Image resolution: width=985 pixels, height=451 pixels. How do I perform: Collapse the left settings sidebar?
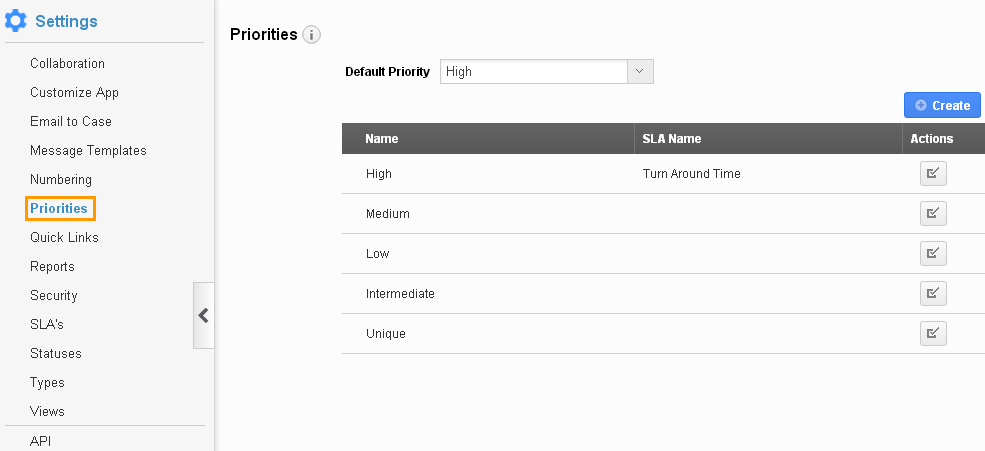204,315
